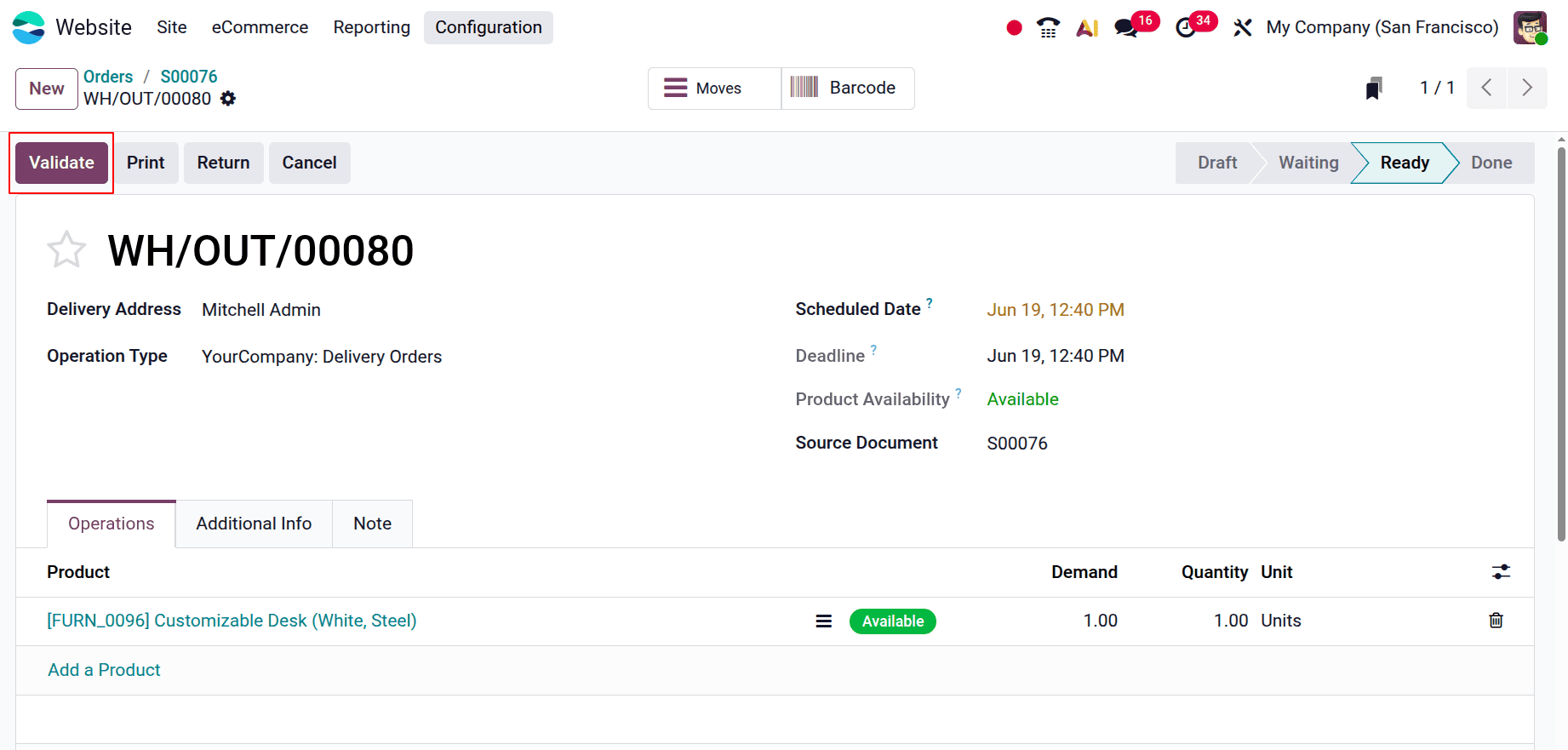The image size is (1568, 750).
Task: Switch to the Operations tab
Action: [112, 524]
